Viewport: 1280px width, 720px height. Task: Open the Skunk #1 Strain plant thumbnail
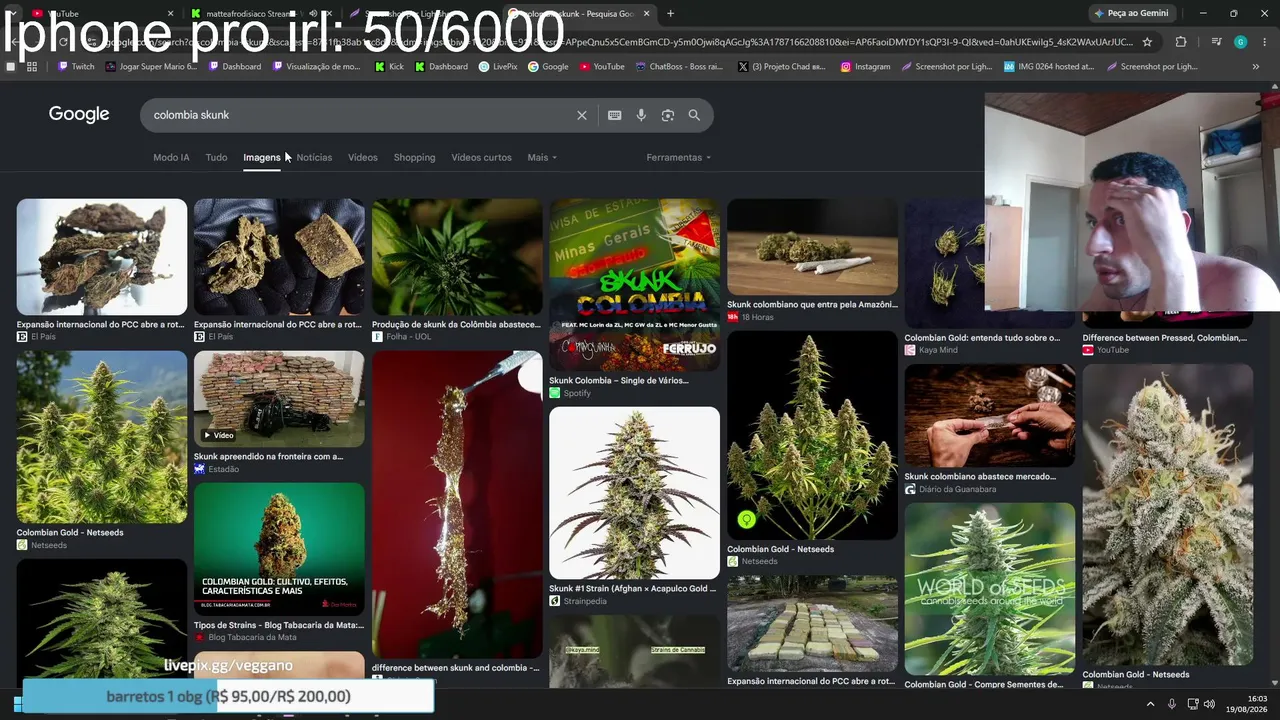634,493
